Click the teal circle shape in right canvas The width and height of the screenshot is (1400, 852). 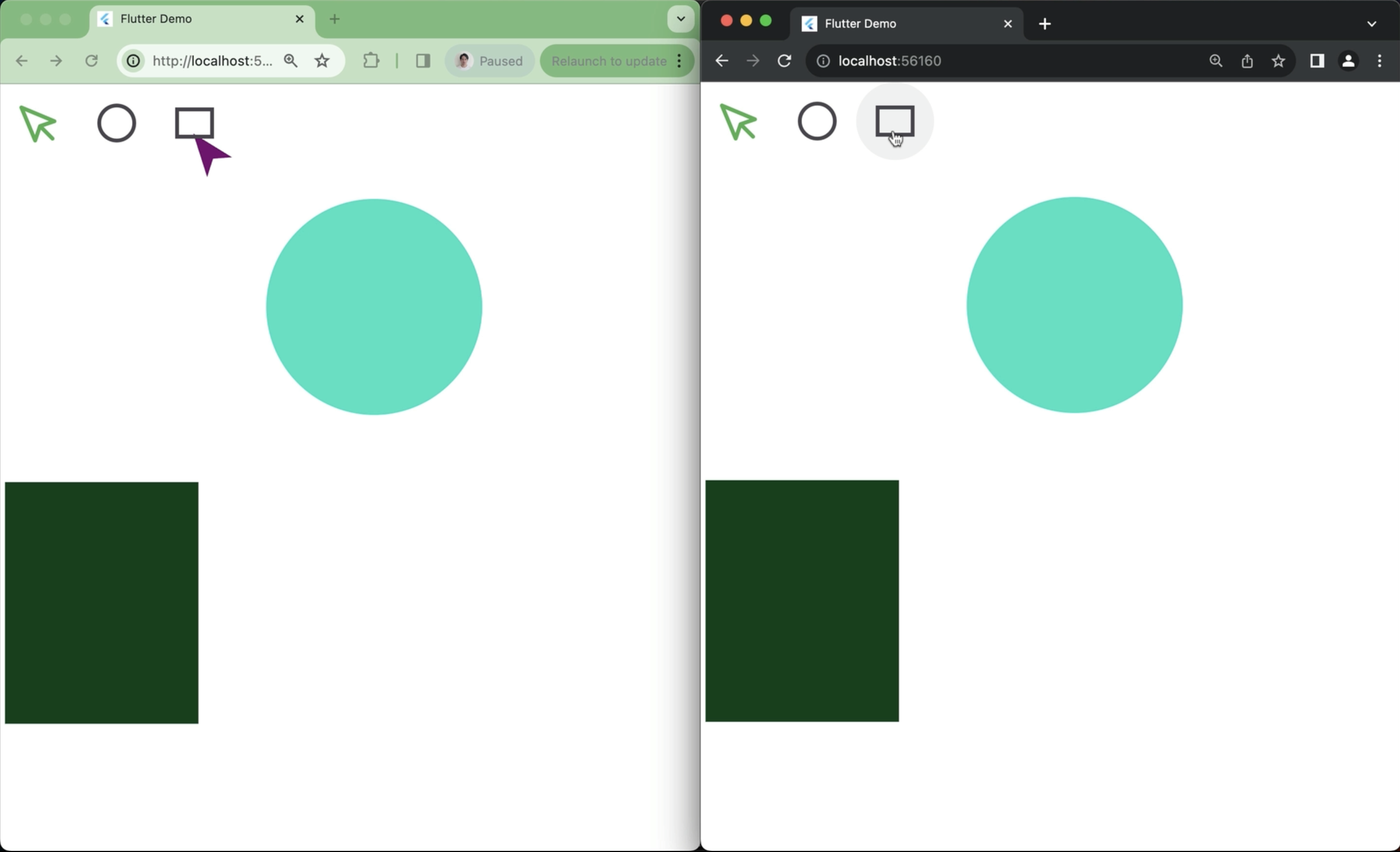(1074, 305)
